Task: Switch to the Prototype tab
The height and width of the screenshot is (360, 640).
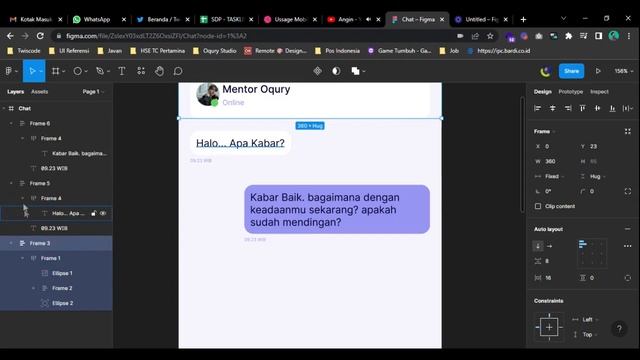Action: (571, 91)
